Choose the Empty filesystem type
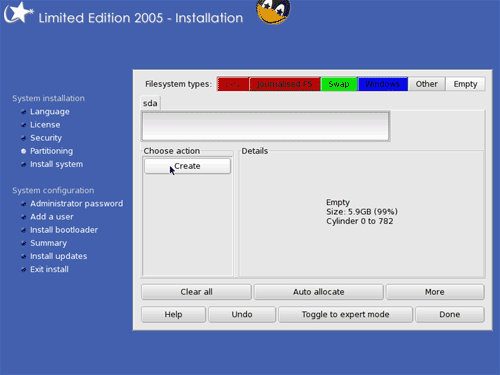The width and height of the screenshot is (500, 375). point(465,84)
